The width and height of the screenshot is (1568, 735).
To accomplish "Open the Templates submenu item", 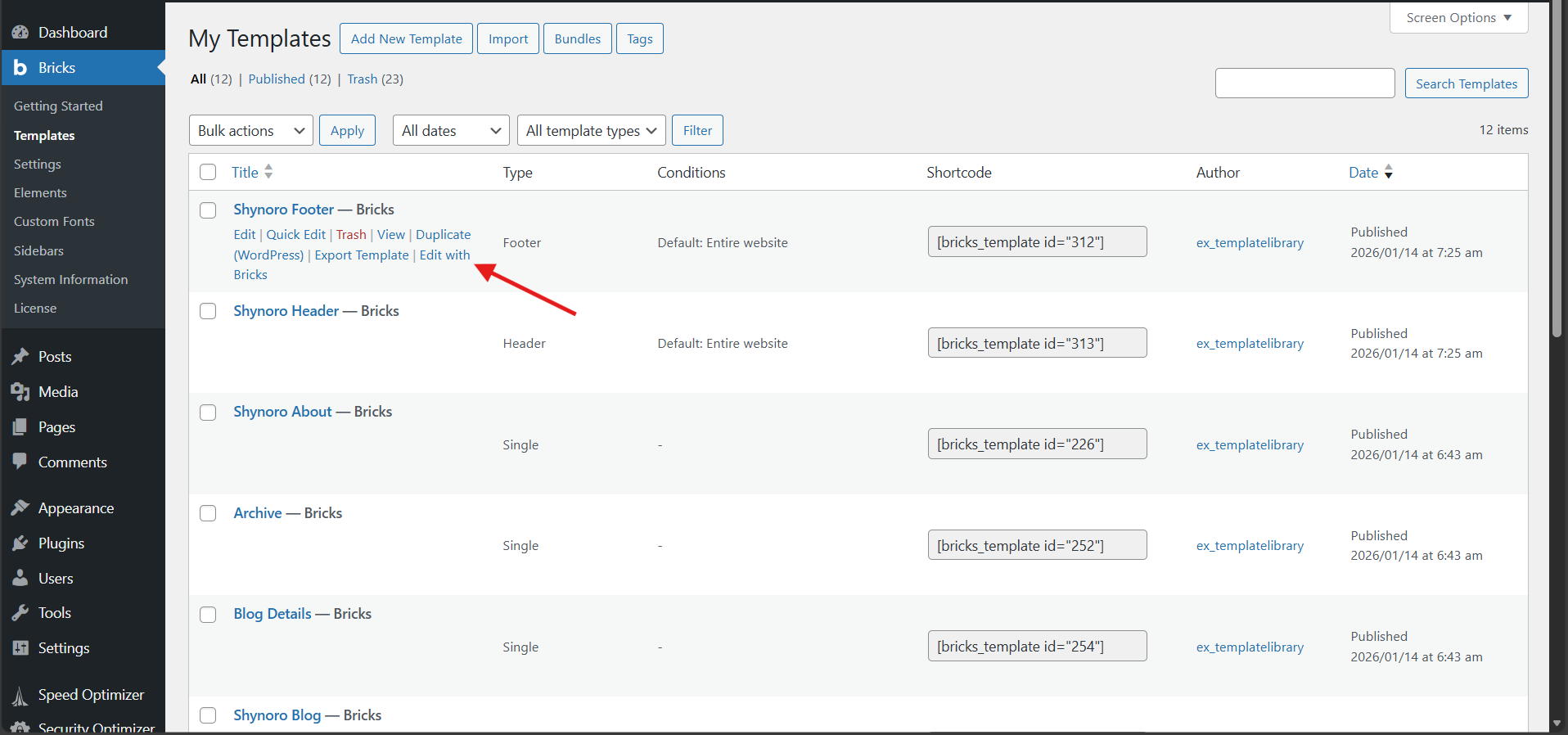I will tap(44, 136).
